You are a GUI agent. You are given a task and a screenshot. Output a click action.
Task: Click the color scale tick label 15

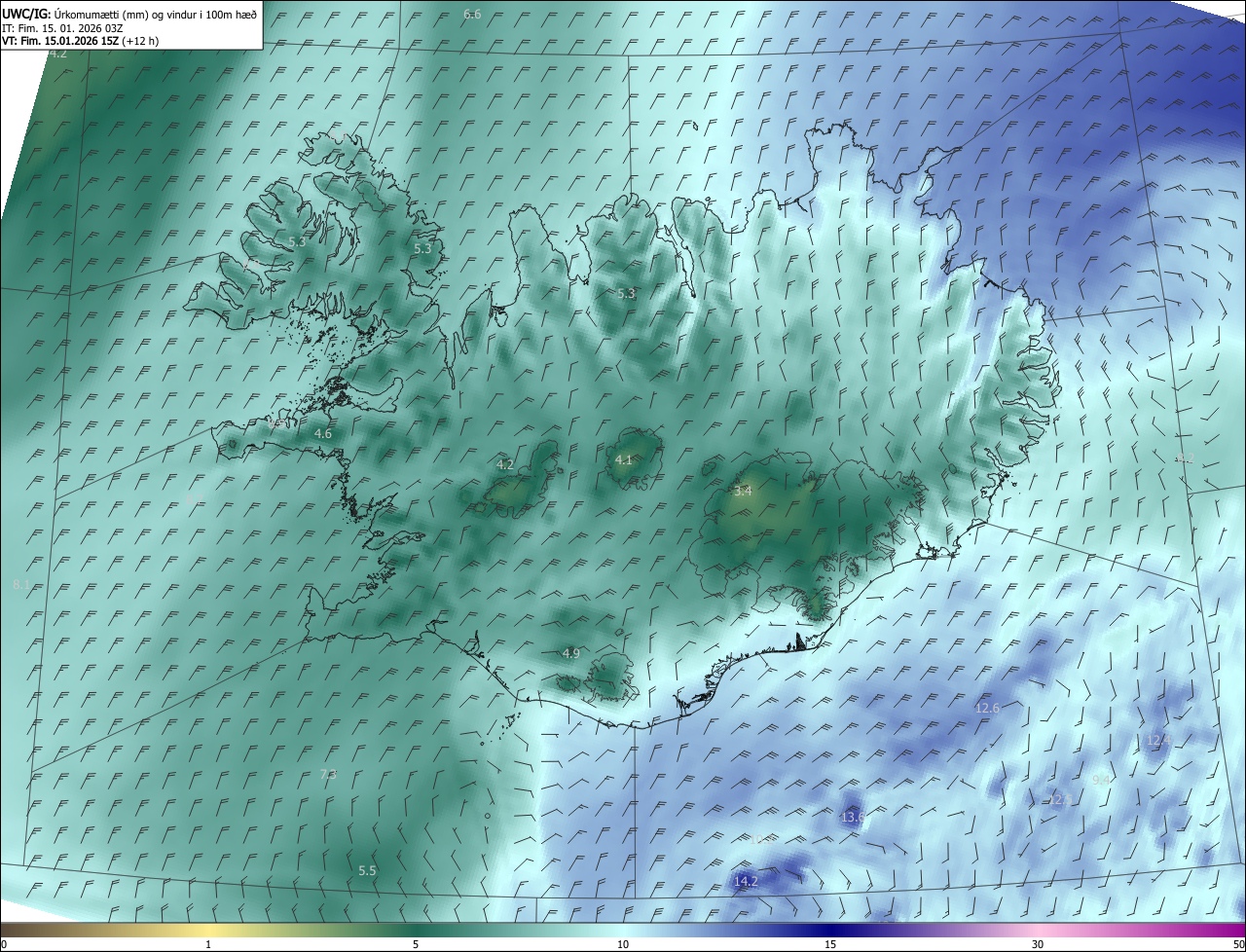tap(830, 945)
